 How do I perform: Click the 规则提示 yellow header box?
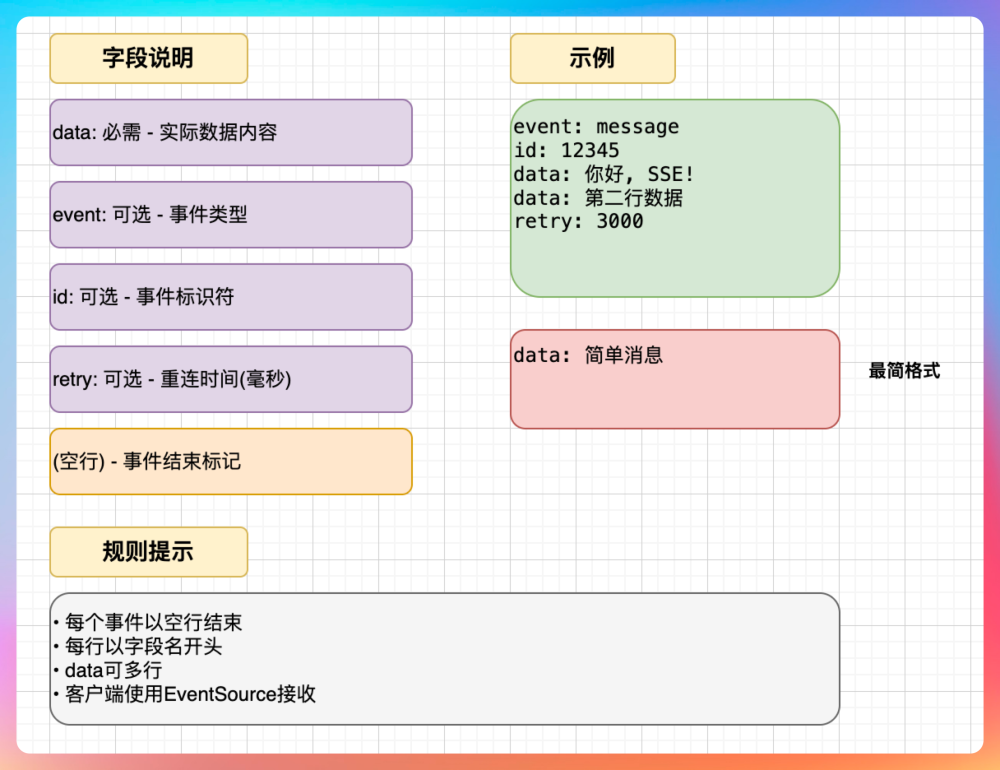(x=148, y=552)
